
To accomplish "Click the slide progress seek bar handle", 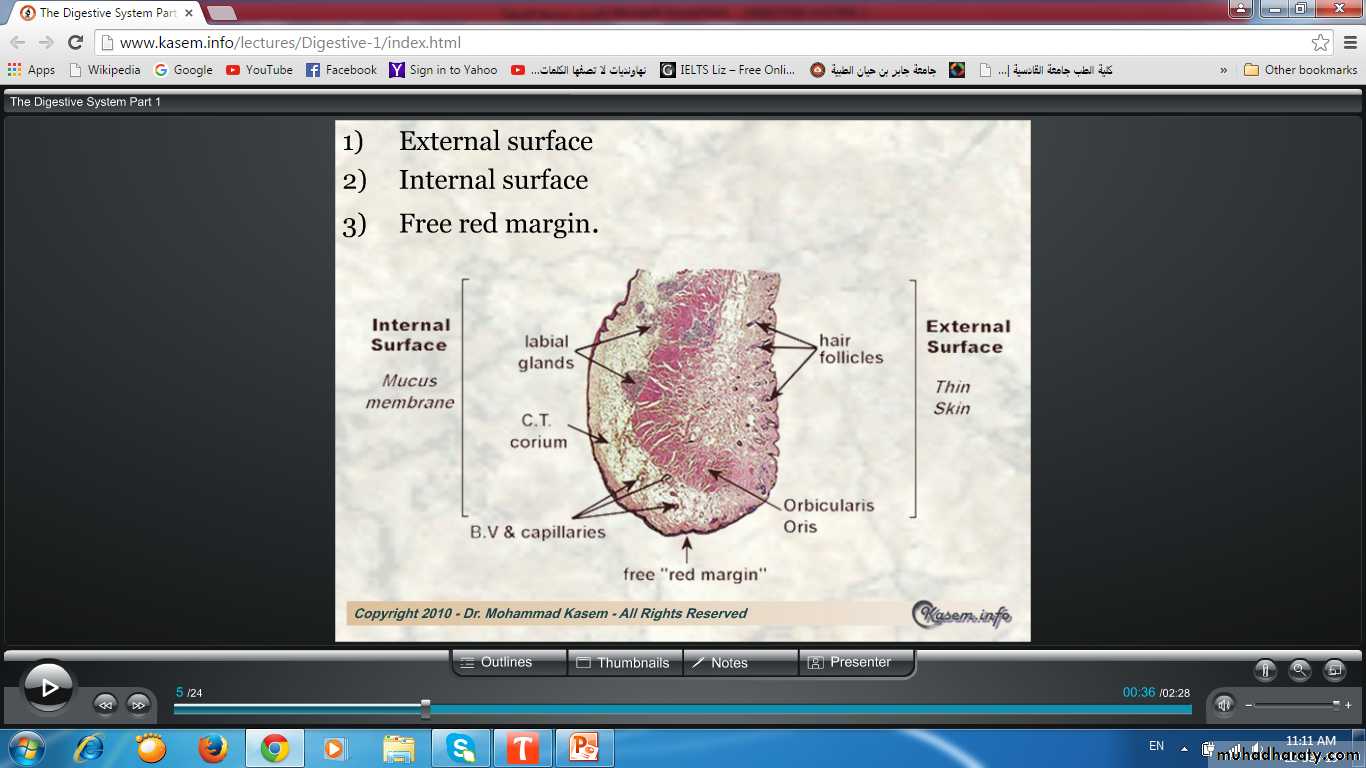I will point(426,708).
